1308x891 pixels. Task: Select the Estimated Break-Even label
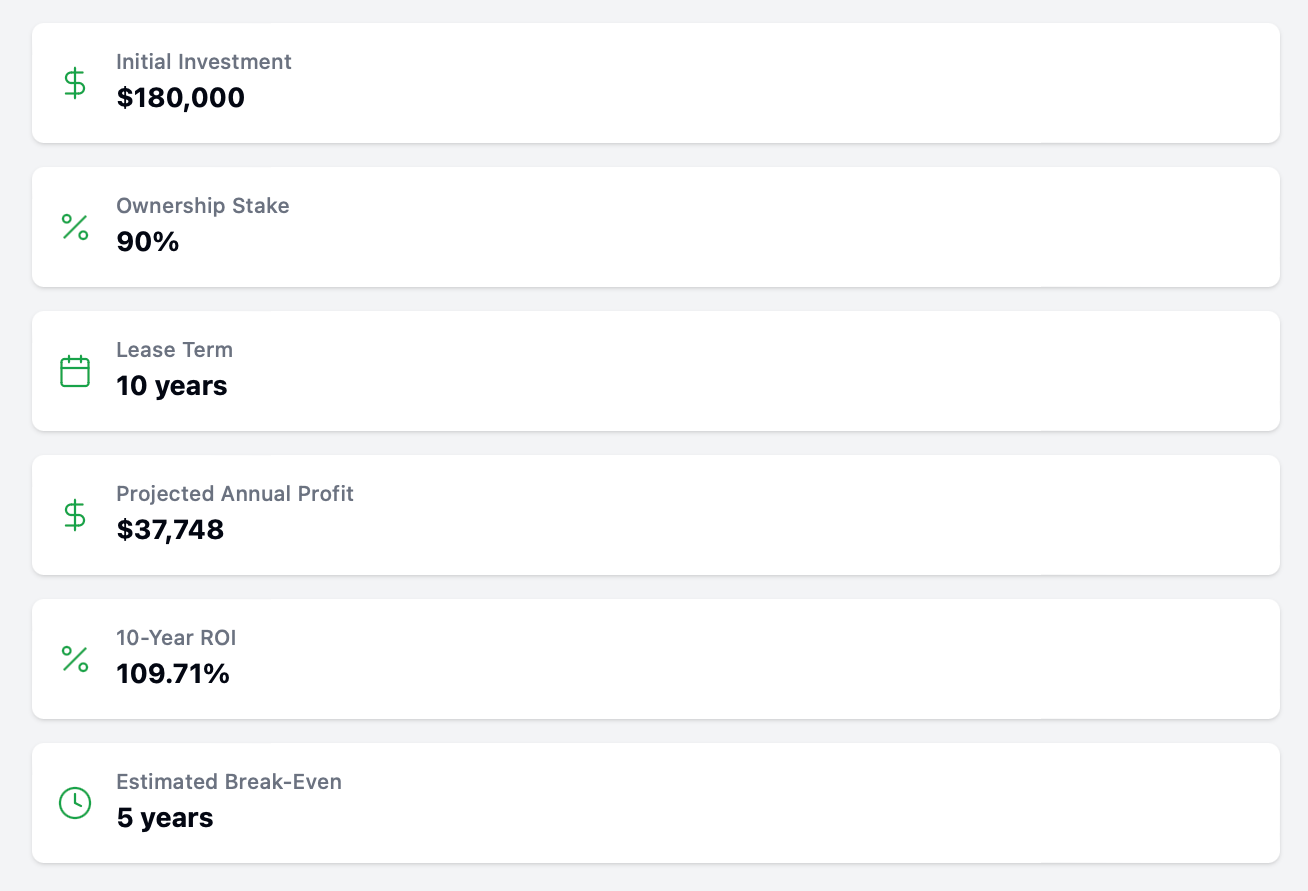[x=229, y=781]
